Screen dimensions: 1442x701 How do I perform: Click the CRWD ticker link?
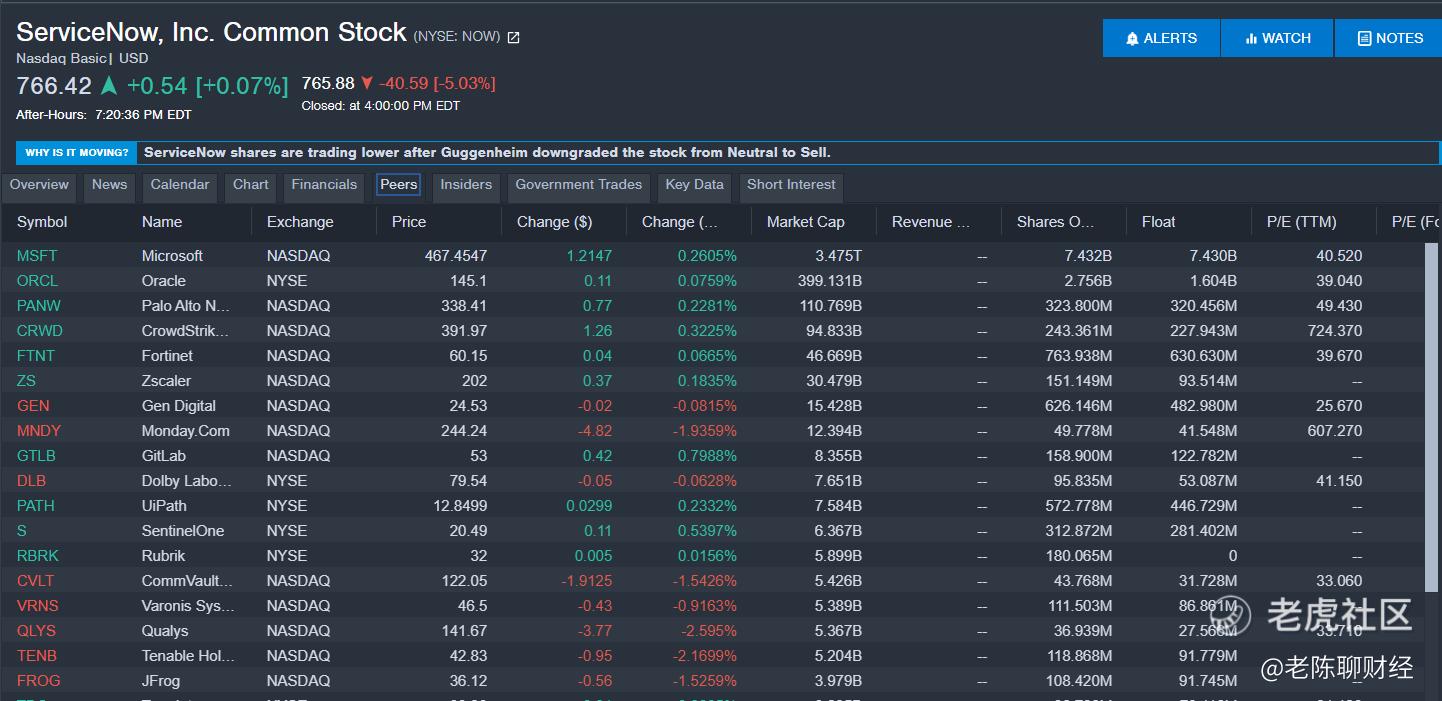click(39, 331)
